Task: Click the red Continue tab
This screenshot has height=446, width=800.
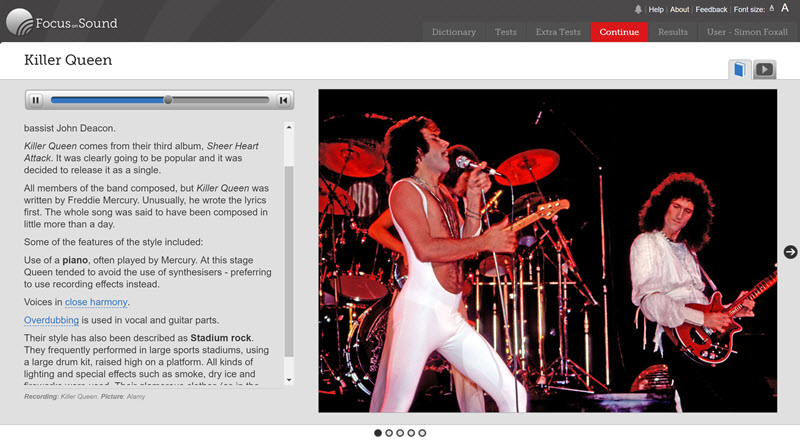Action: [619, 32]
